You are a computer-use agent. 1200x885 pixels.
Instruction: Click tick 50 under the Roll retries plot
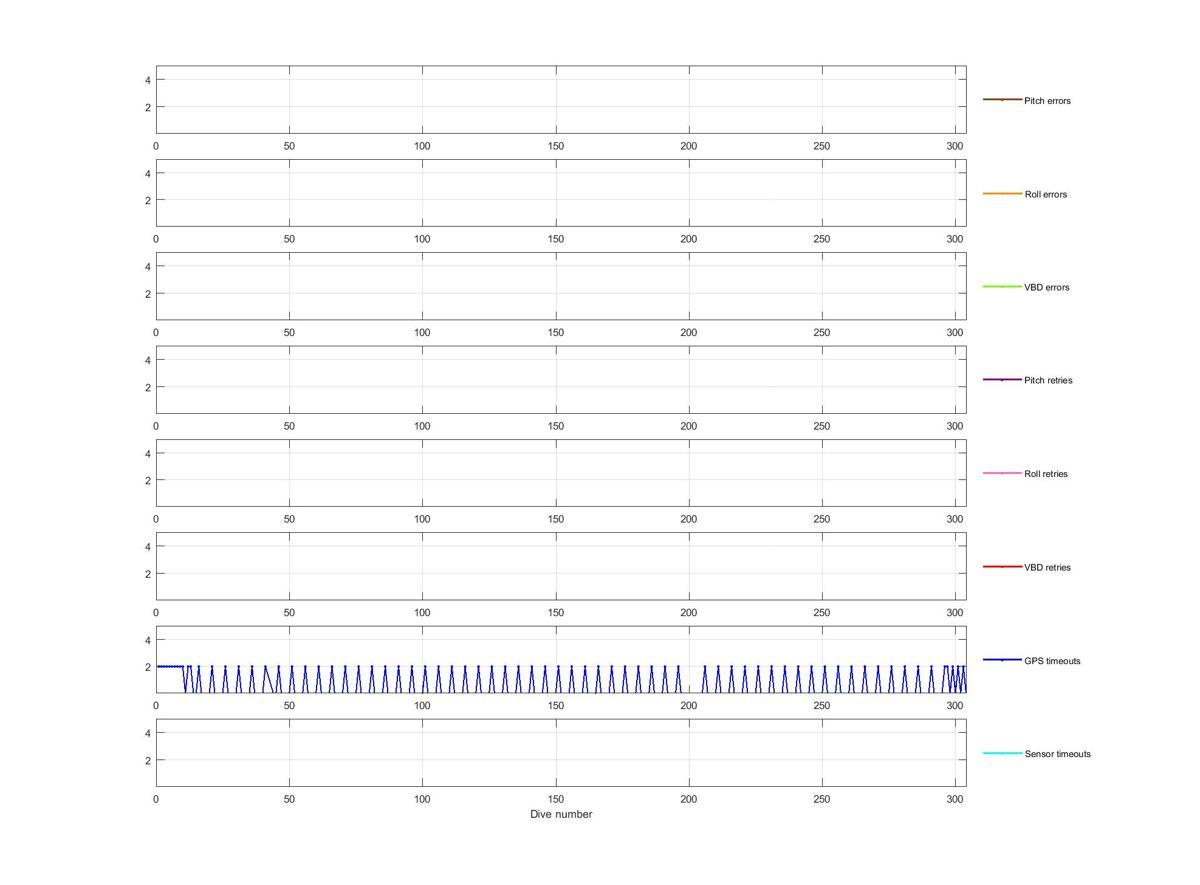289,519
